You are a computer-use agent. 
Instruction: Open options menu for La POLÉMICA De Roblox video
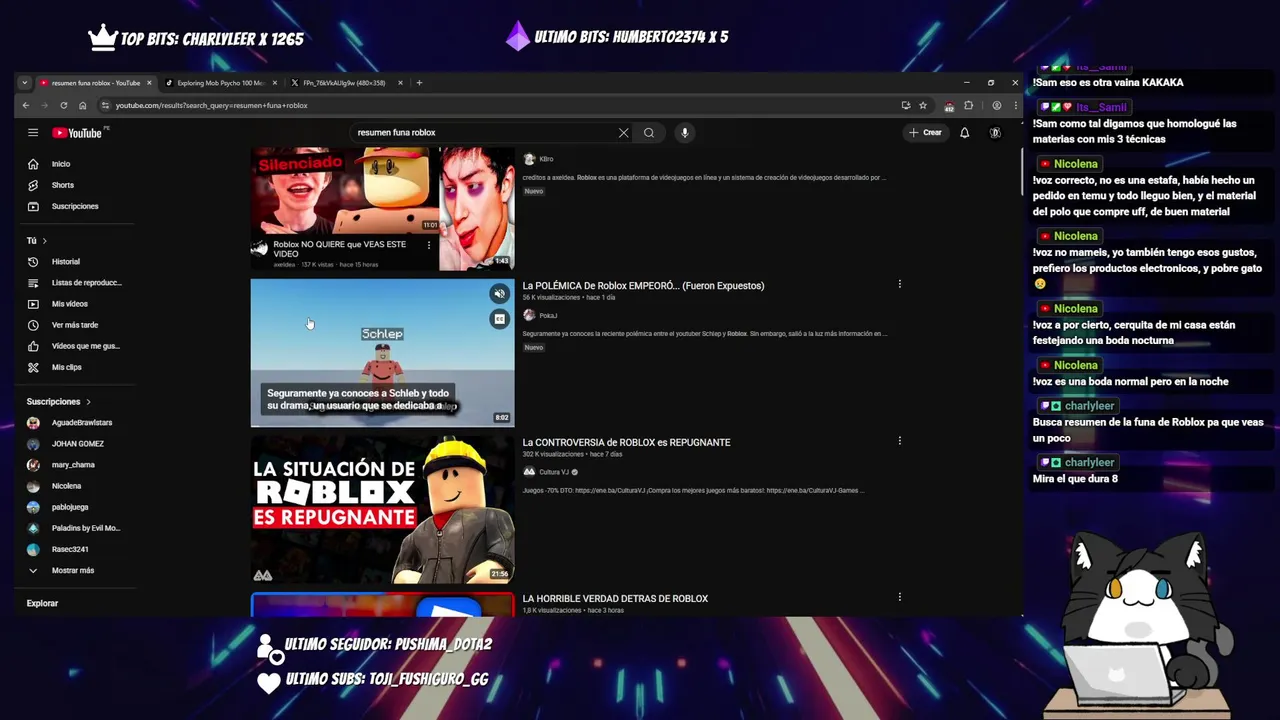pos(899,284)
